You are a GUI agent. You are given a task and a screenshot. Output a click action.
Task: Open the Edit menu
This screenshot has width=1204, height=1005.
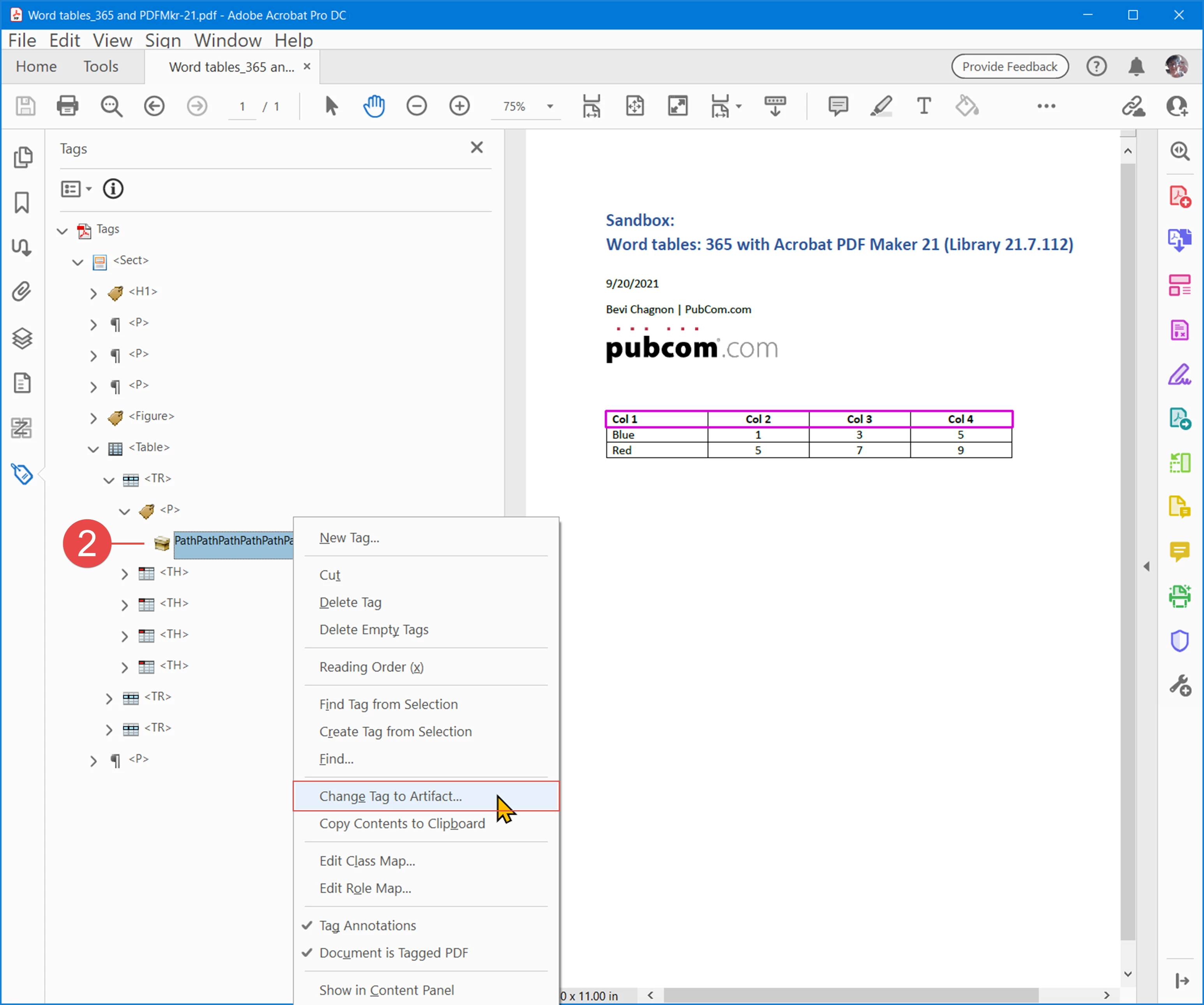click(64, 40)
